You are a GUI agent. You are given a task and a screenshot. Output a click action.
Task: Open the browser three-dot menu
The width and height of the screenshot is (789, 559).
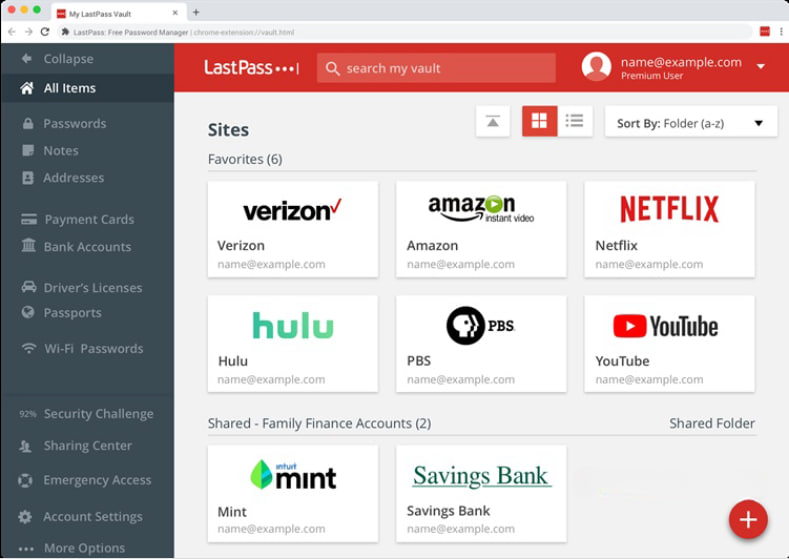coord(781,32)
